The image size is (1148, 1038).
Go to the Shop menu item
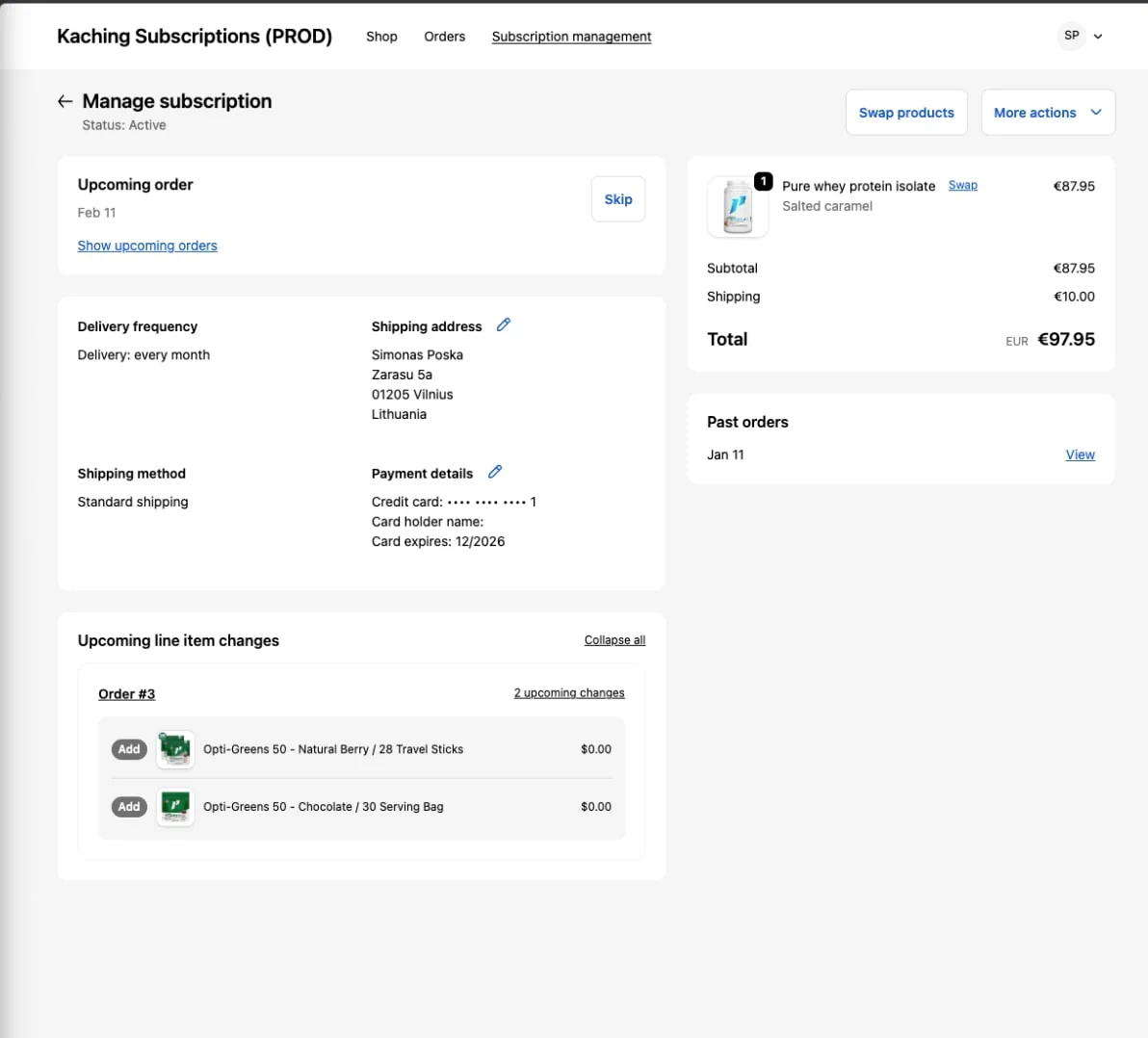381,37
